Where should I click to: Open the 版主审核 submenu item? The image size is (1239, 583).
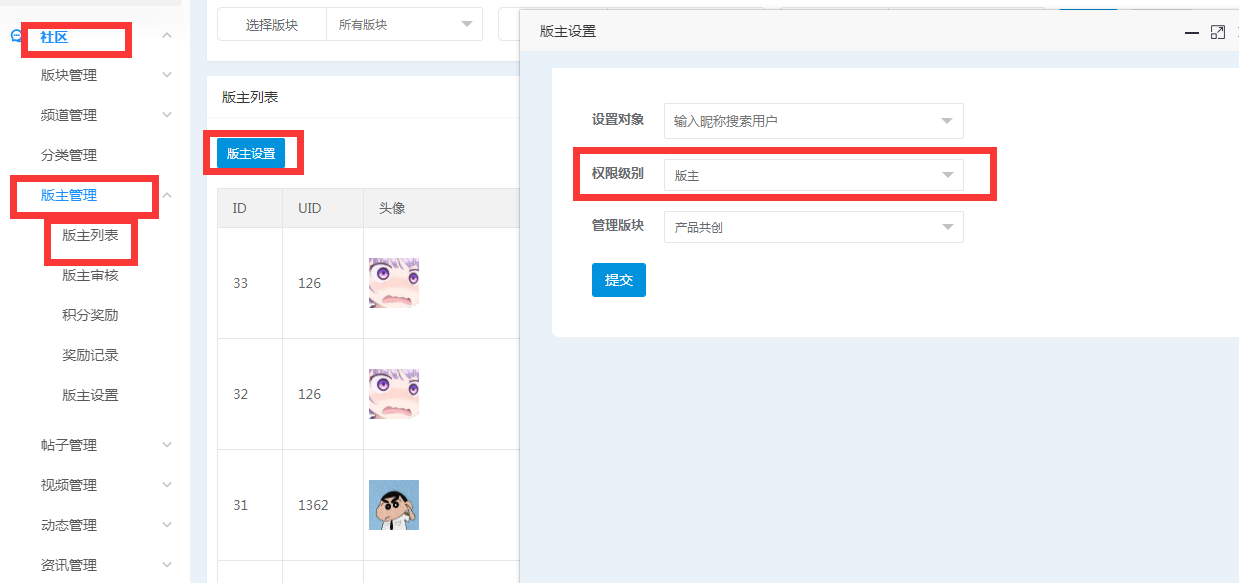tap(90, 275)
